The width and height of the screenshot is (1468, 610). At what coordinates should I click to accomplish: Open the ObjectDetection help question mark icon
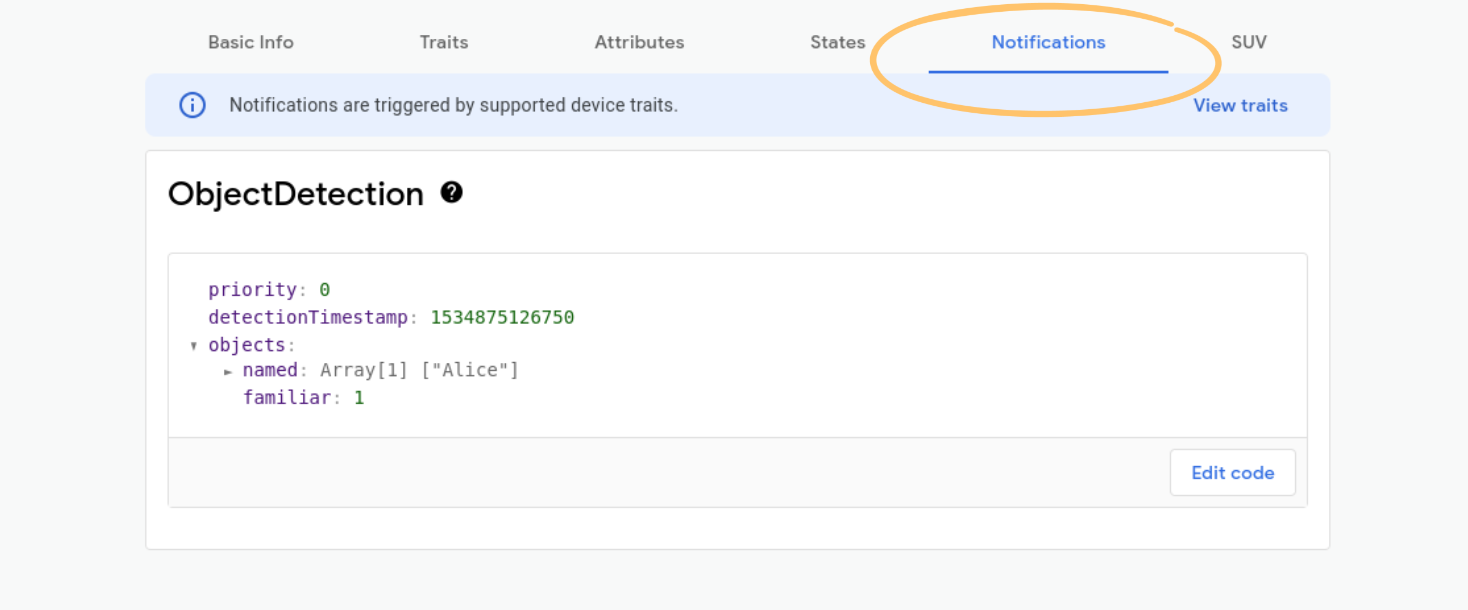coord(452,192)
